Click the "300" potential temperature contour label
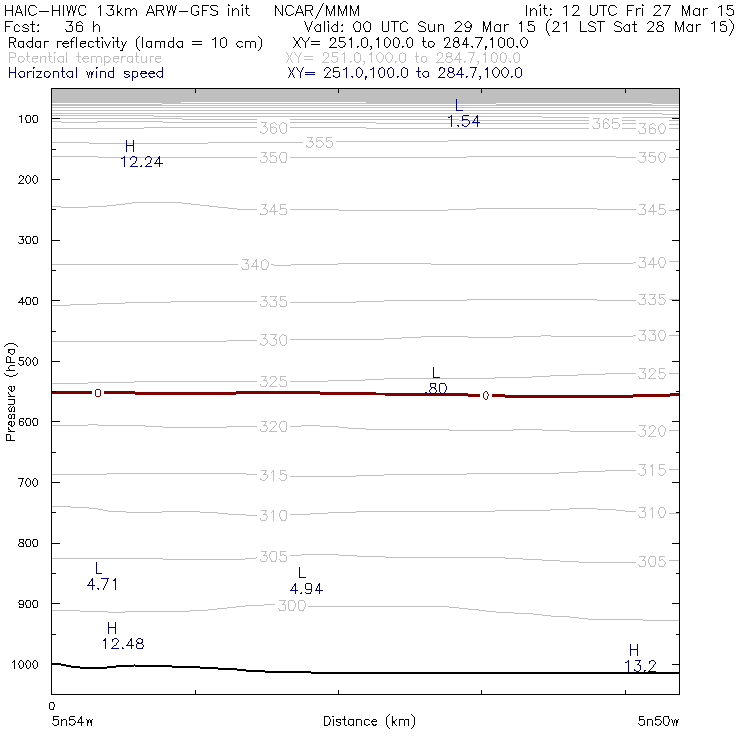This screenshot has height=740, width=740. click(x=292, y=605)
